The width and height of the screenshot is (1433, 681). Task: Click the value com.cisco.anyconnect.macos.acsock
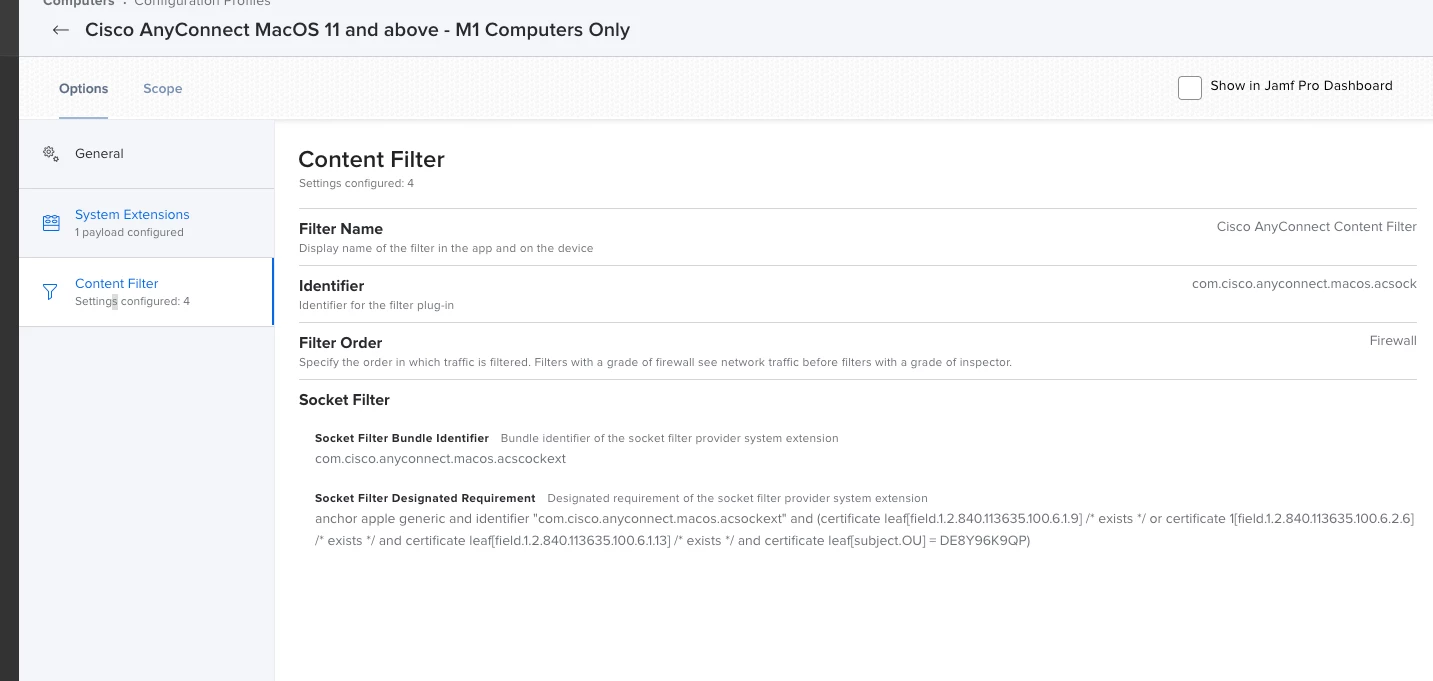pos(1304,284)
